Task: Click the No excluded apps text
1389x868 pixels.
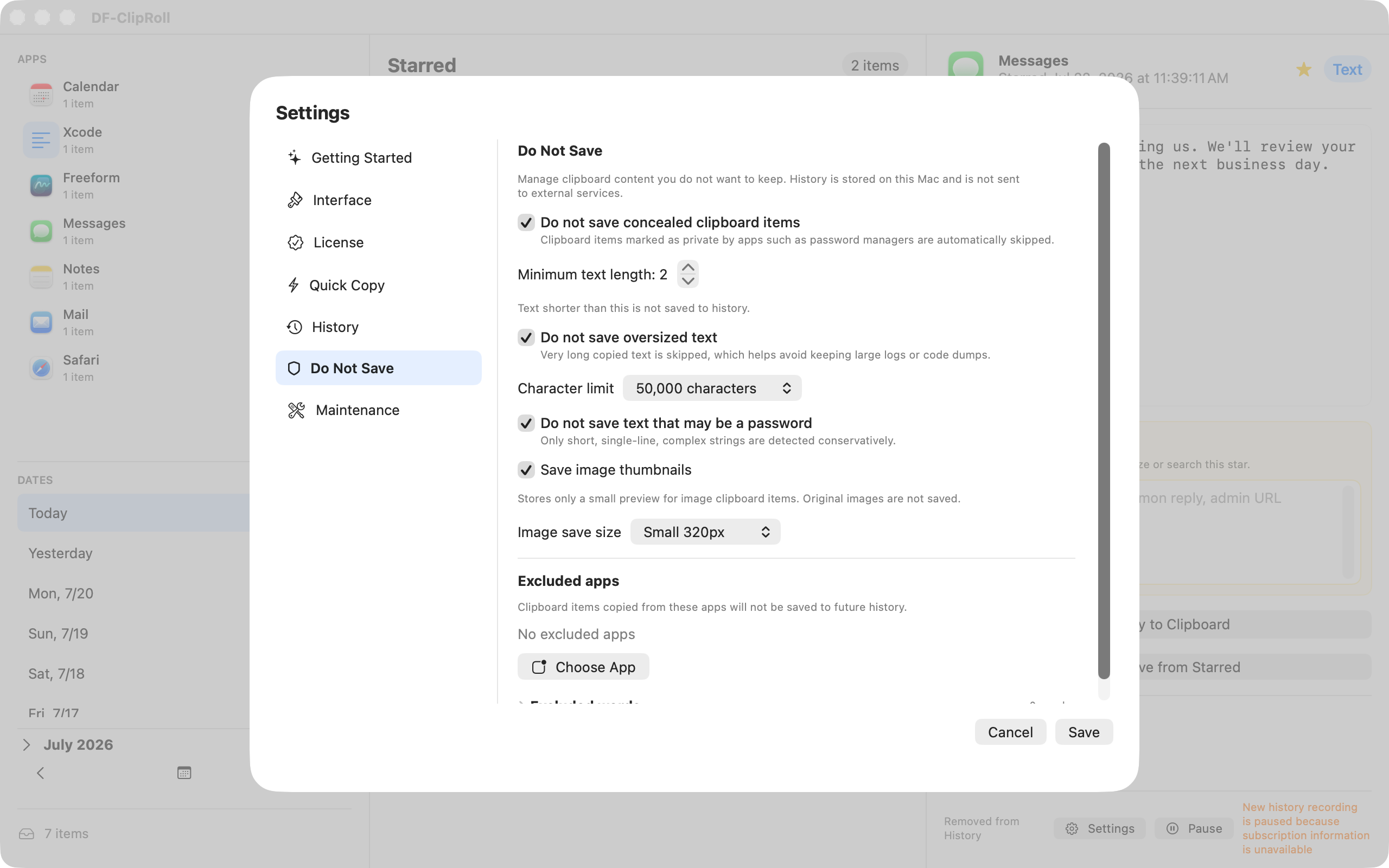Action: 576,634
